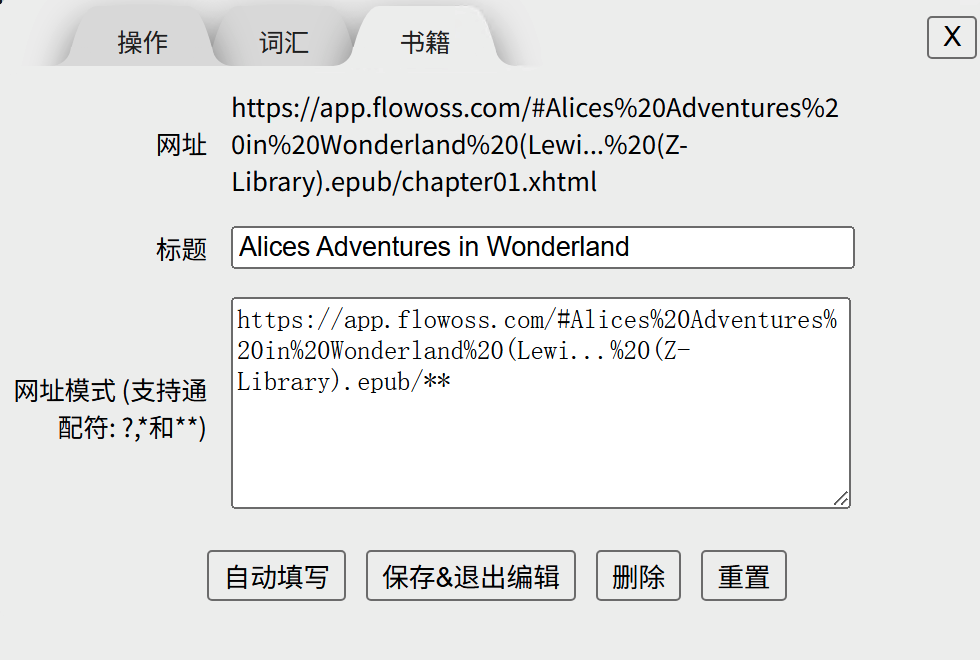Click the 网址 field label
The height and width of the screenshot is (660, 980).
[181, 146]
